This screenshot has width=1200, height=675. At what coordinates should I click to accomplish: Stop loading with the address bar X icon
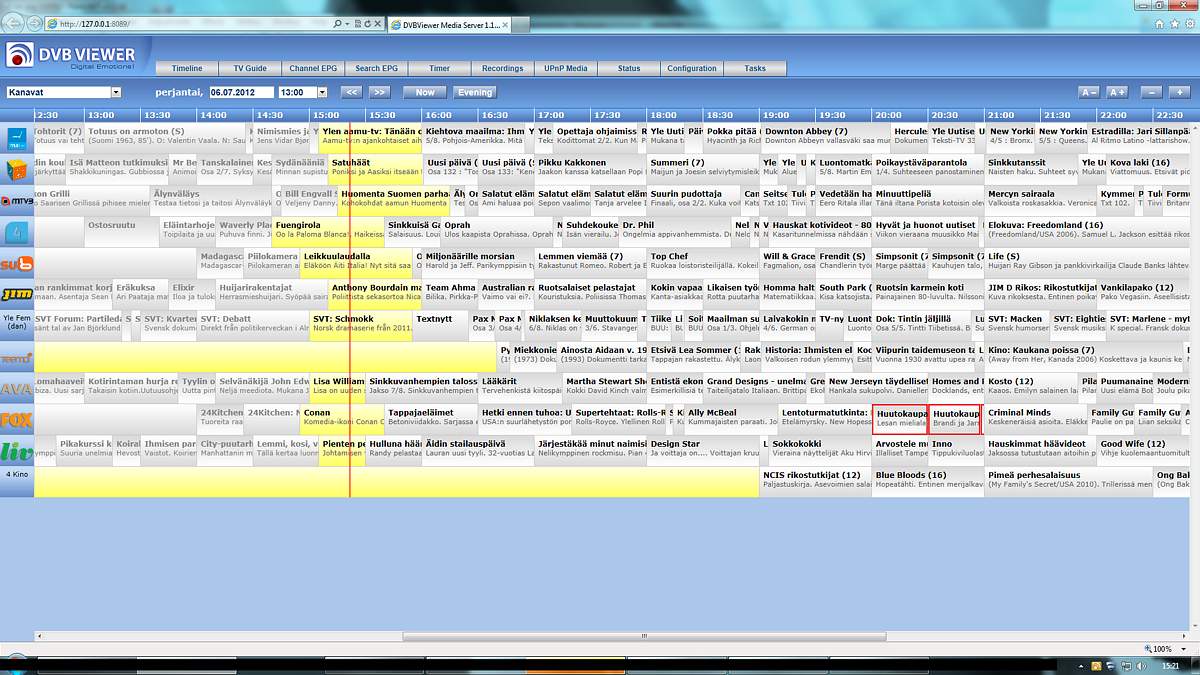[377, 23]
